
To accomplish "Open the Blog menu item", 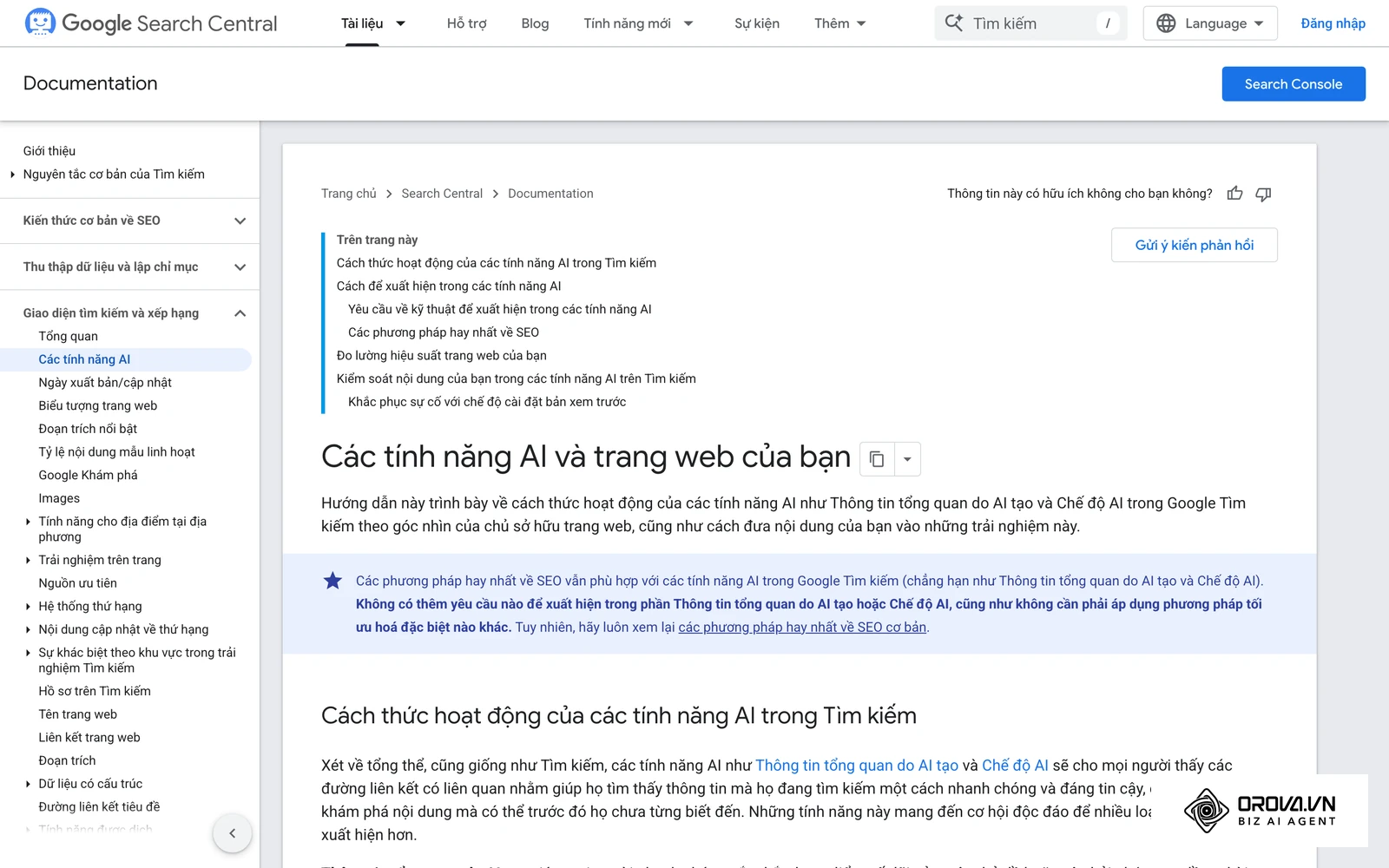I will pos(535,23).
